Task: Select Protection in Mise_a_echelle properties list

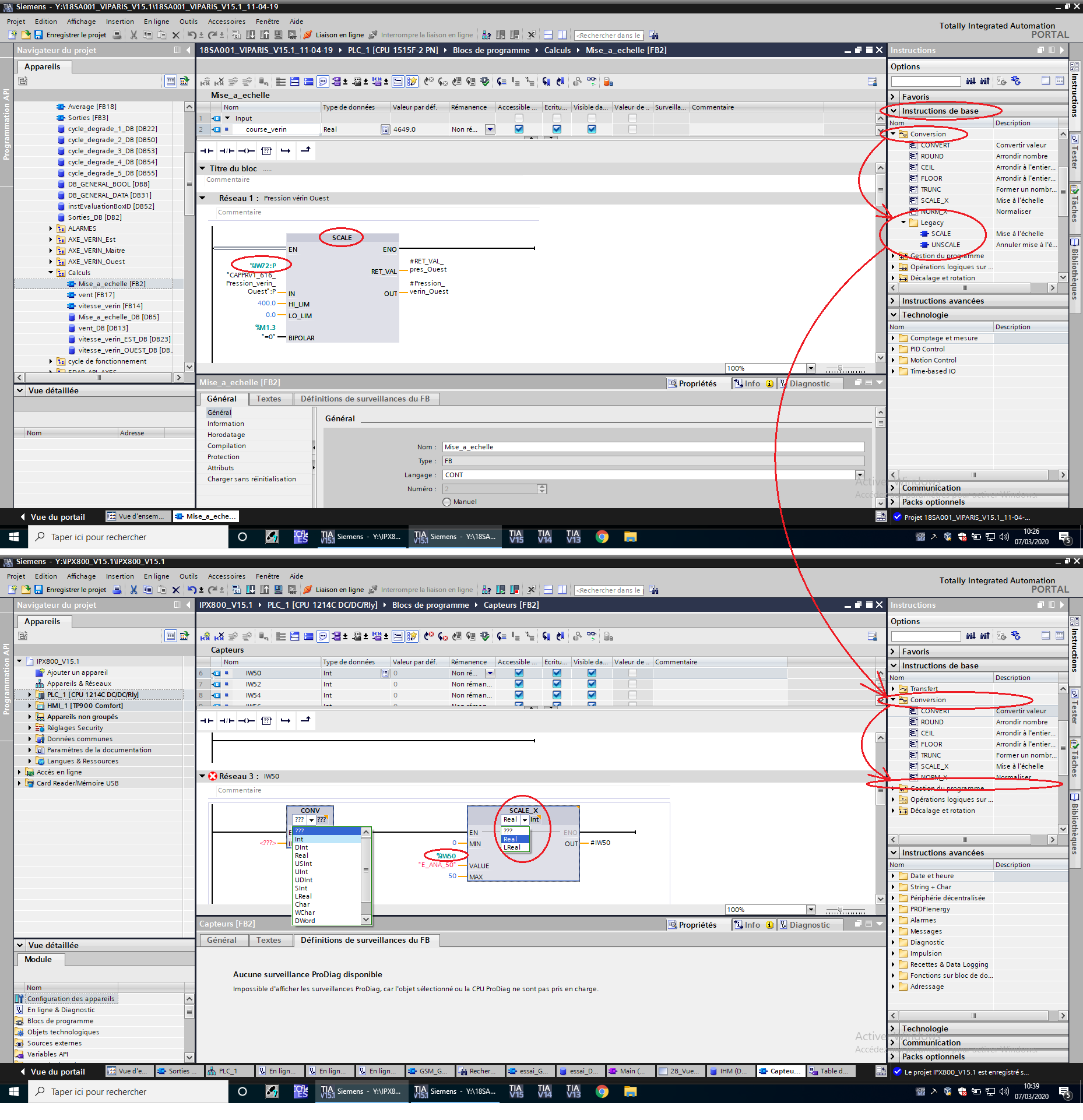Action: pos(223,457)
